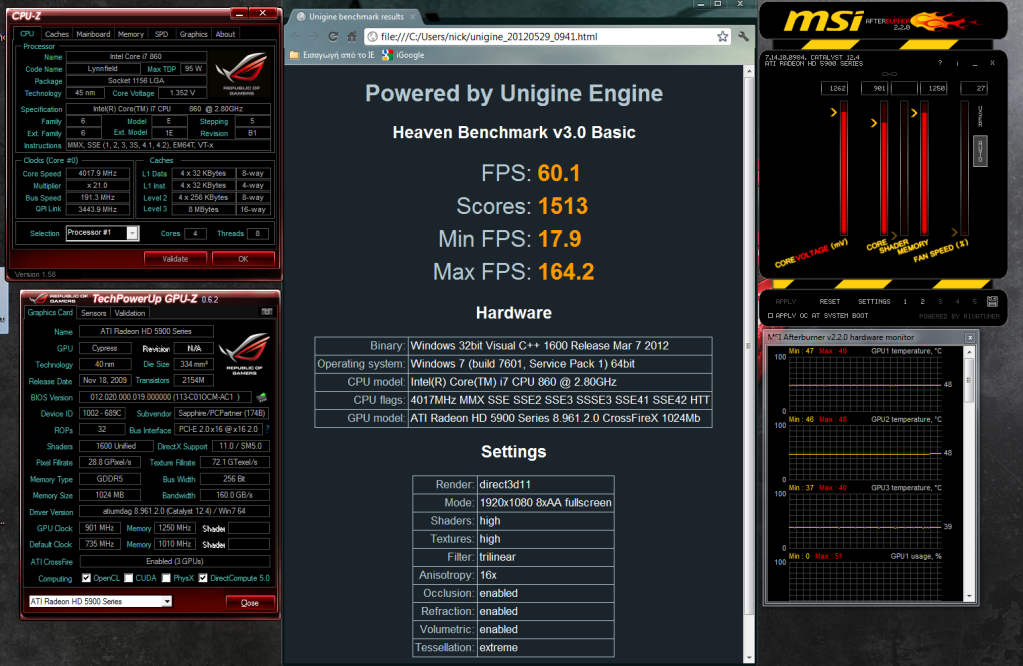Open the Graphics tab in CPU-Z
The image size is (1023, 666).
pyautogui.click(x=193, y=34)
